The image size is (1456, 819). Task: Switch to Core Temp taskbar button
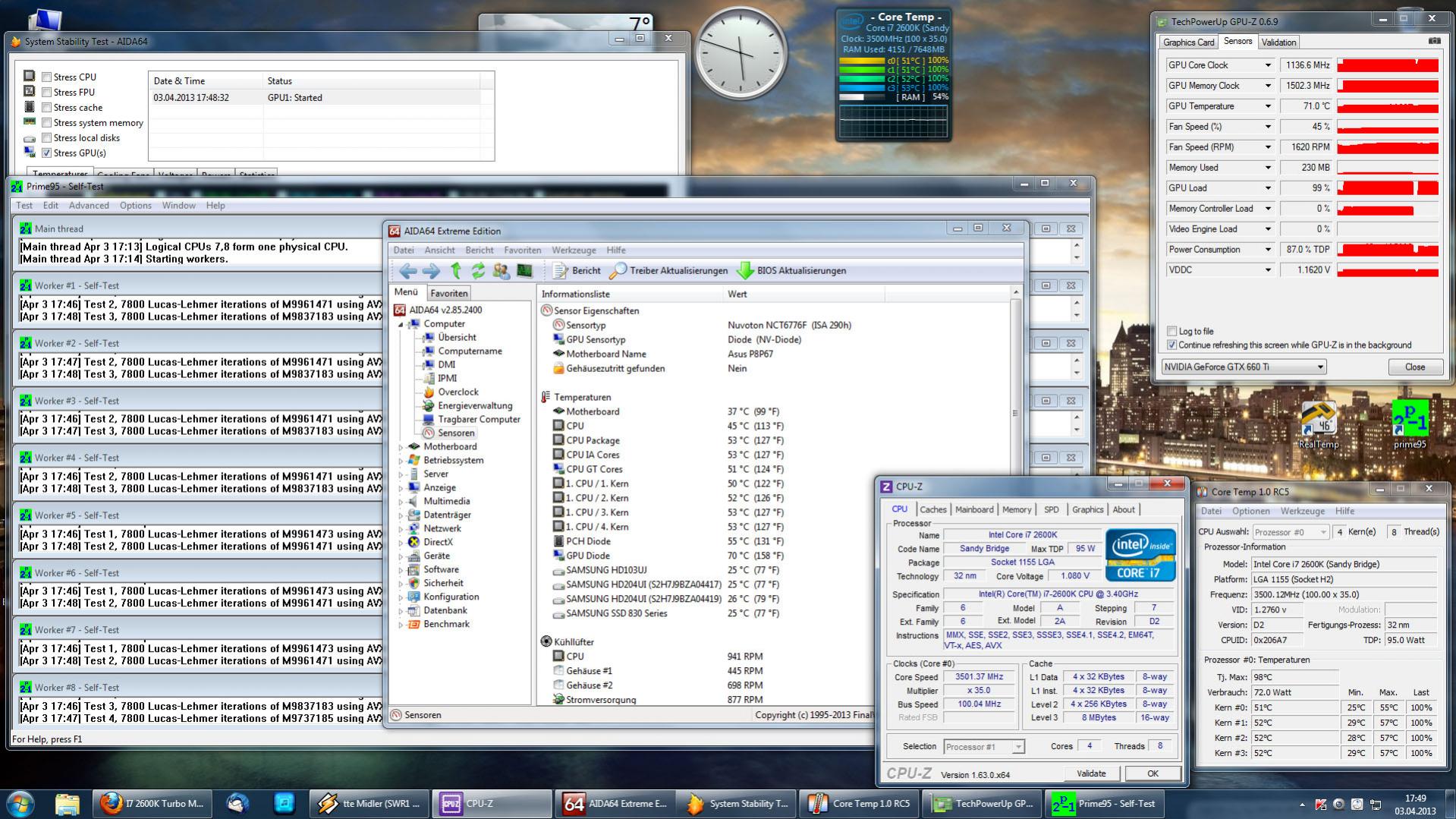[x=860, y=804]
